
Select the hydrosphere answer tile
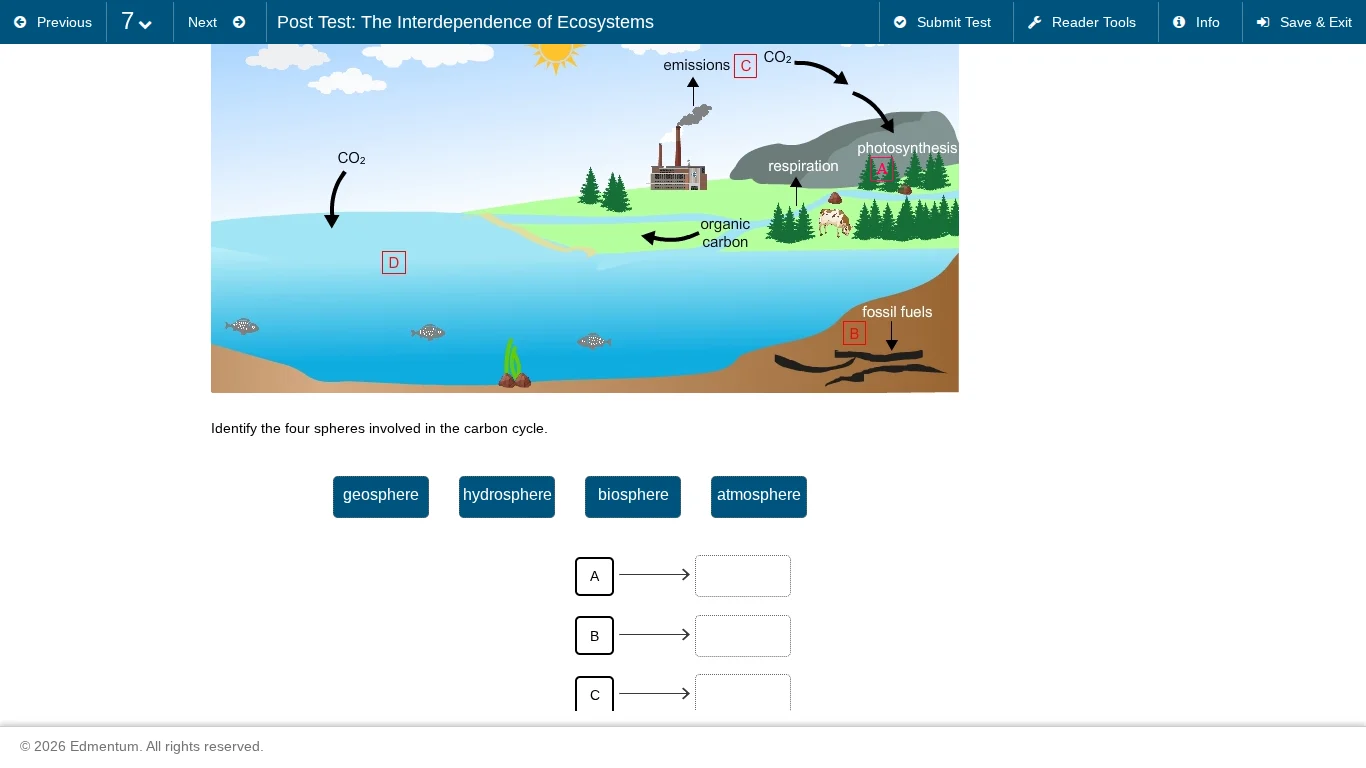[507, 496]
